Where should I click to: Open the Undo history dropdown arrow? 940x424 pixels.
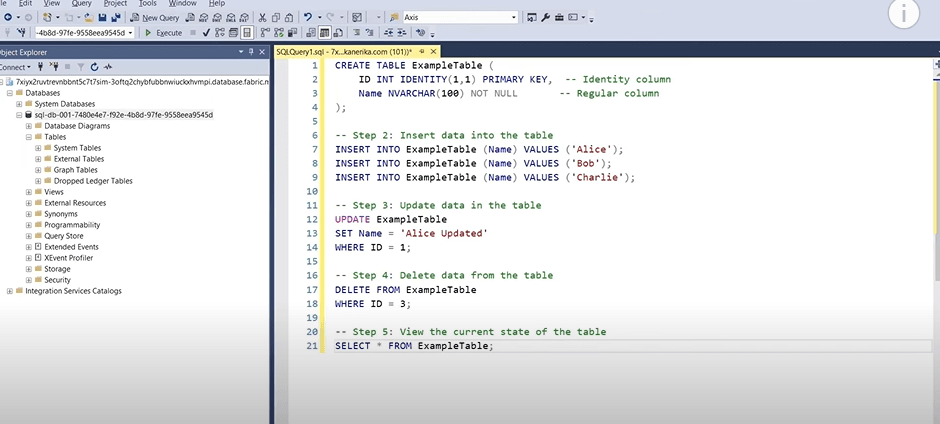(320, 17)
